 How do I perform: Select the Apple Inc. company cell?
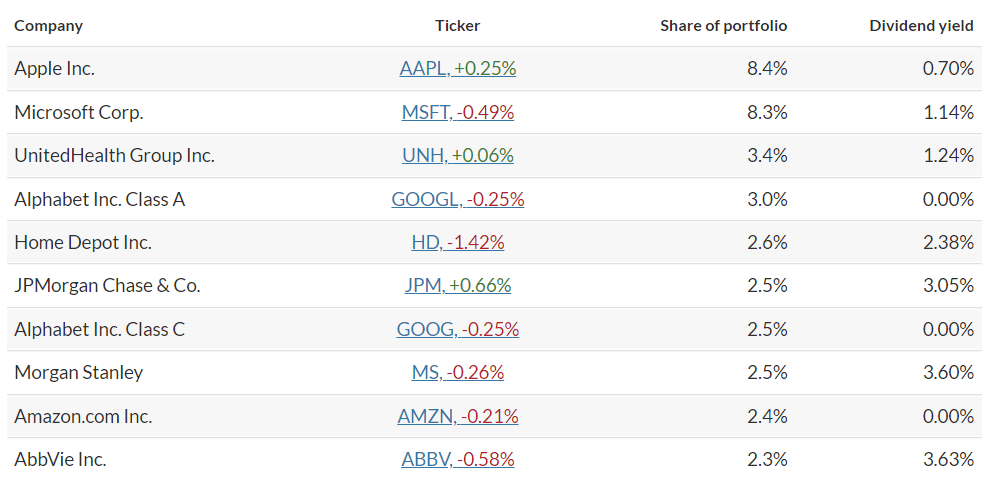55,68
